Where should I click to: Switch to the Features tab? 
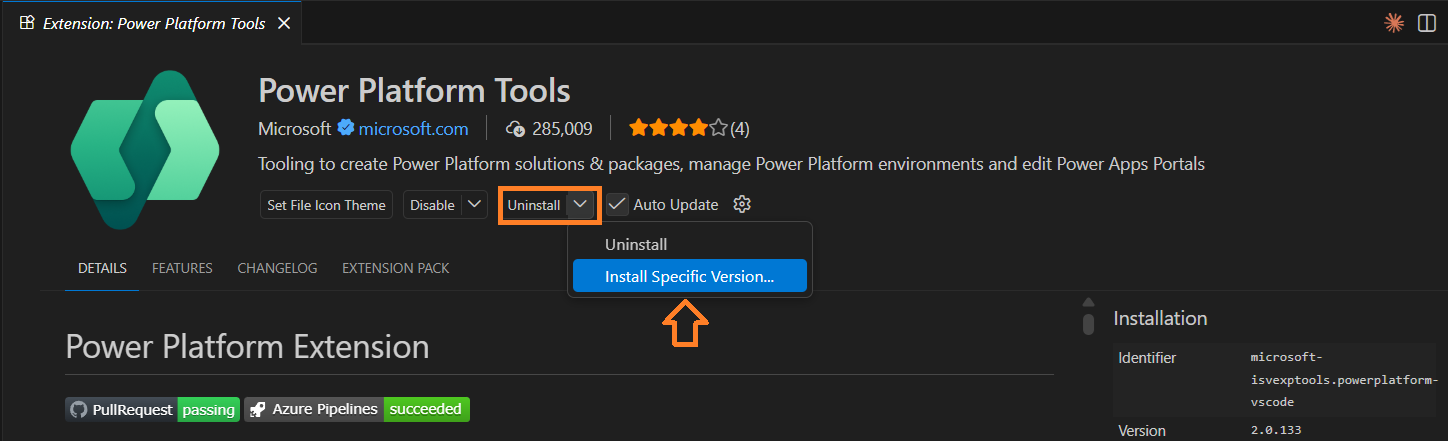pos(182,268)
